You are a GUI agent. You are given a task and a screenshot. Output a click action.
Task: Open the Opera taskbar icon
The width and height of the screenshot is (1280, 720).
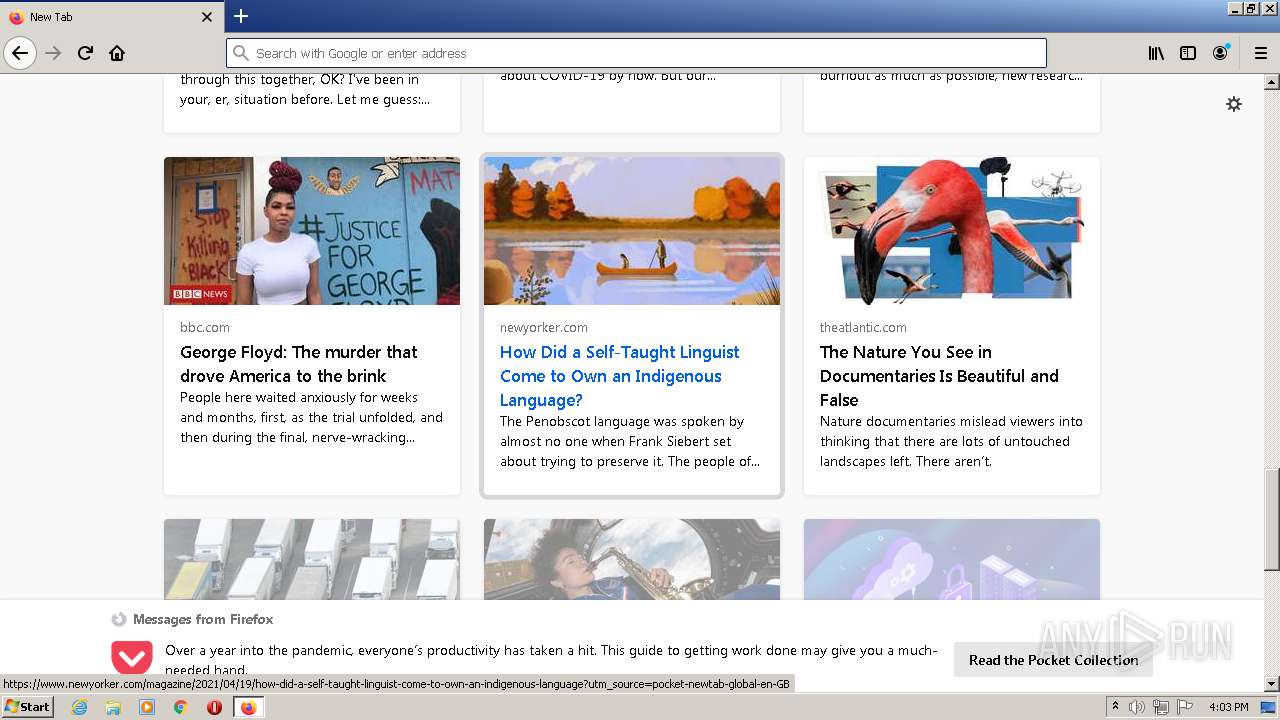pyautogui.click(x=214, y=707)
